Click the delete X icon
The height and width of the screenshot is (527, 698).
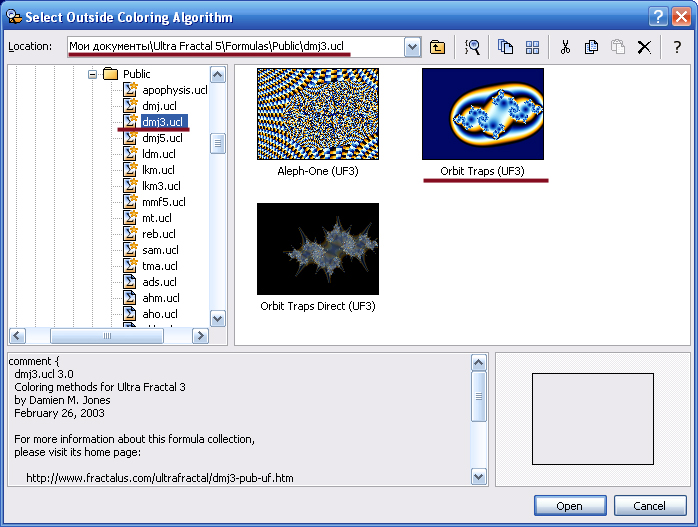(645, 47)
